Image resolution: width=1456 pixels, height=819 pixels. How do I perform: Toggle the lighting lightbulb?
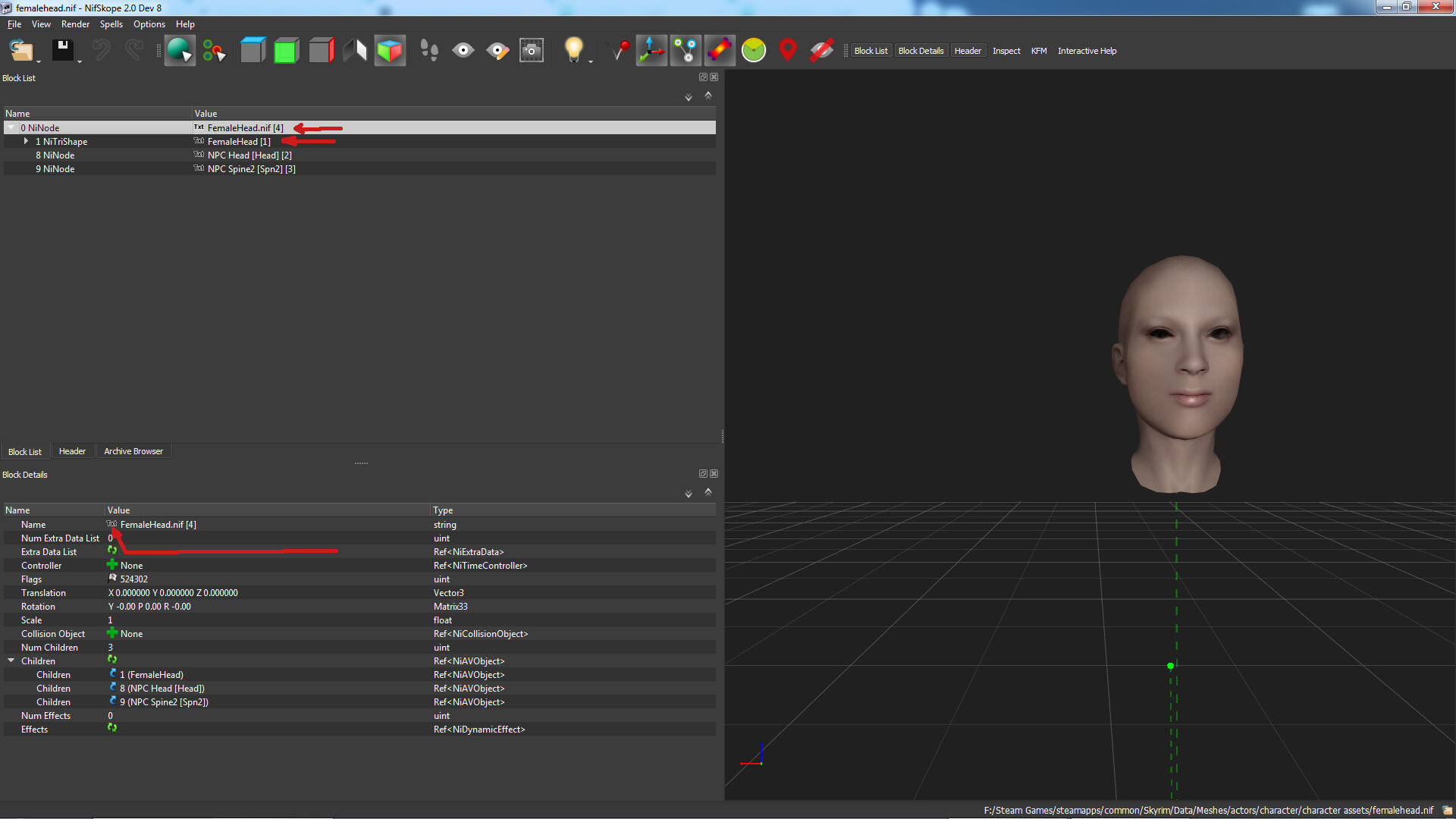573,50
